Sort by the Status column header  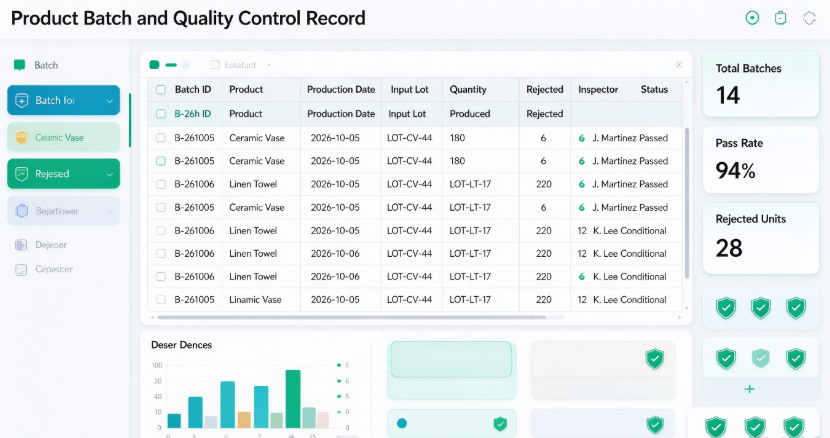(x=654, y=90)
